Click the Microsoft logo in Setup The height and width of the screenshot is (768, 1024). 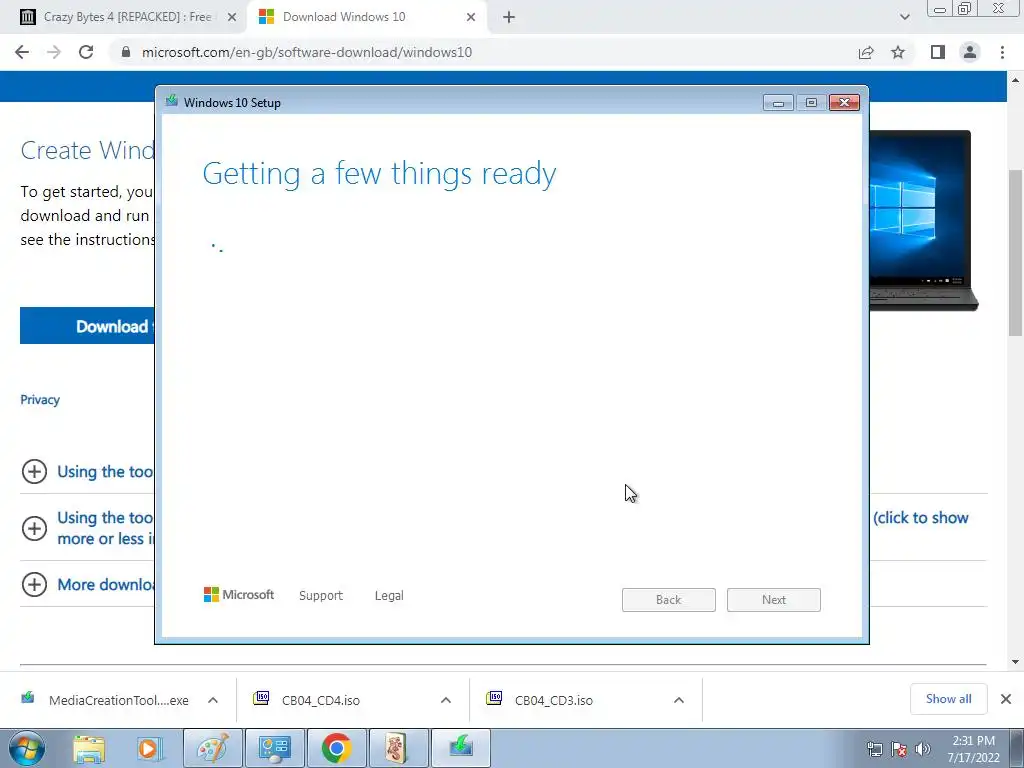(239, 595)
